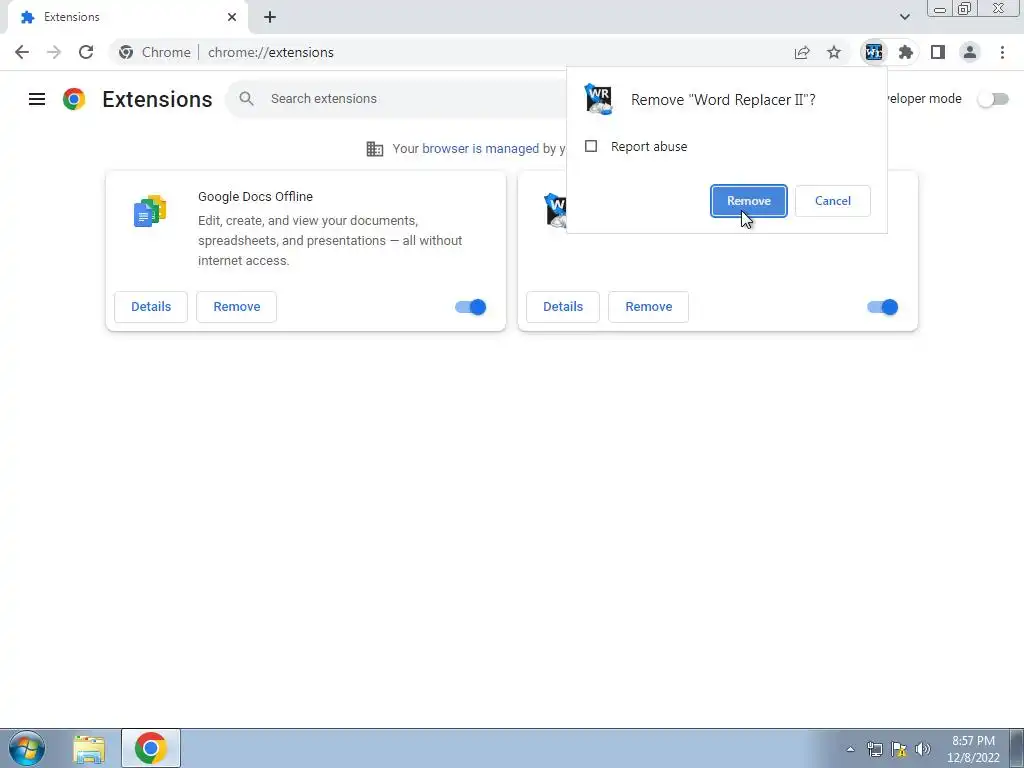Remove the Google Docs Offline extension
Image resolution: width=1024 pixels, height=768 pixels.
236,307
